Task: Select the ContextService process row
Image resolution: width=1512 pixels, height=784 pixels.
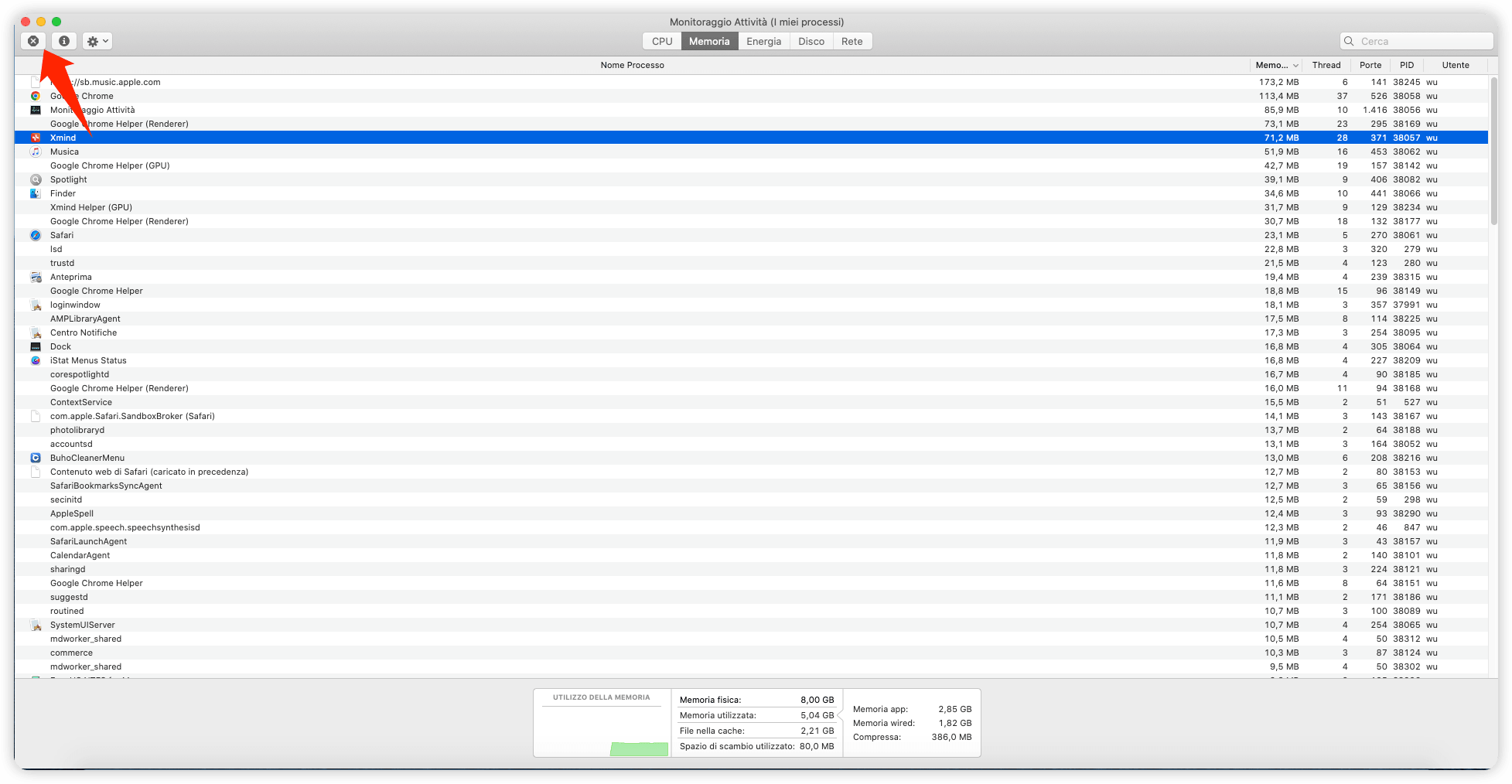Action: coord(751,402)
